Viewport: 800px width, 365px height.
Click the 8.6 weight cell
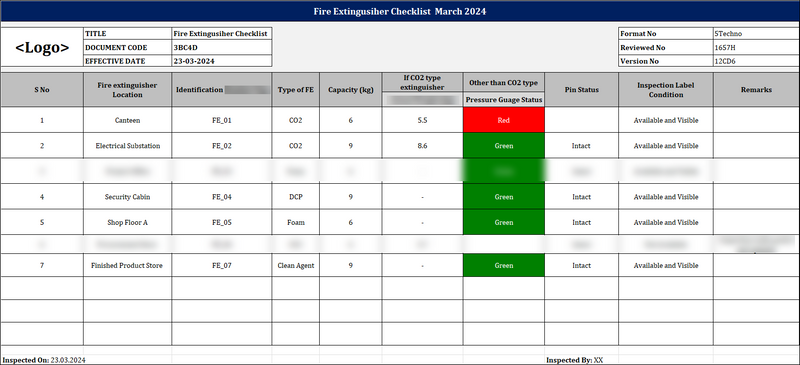(422, 146)
